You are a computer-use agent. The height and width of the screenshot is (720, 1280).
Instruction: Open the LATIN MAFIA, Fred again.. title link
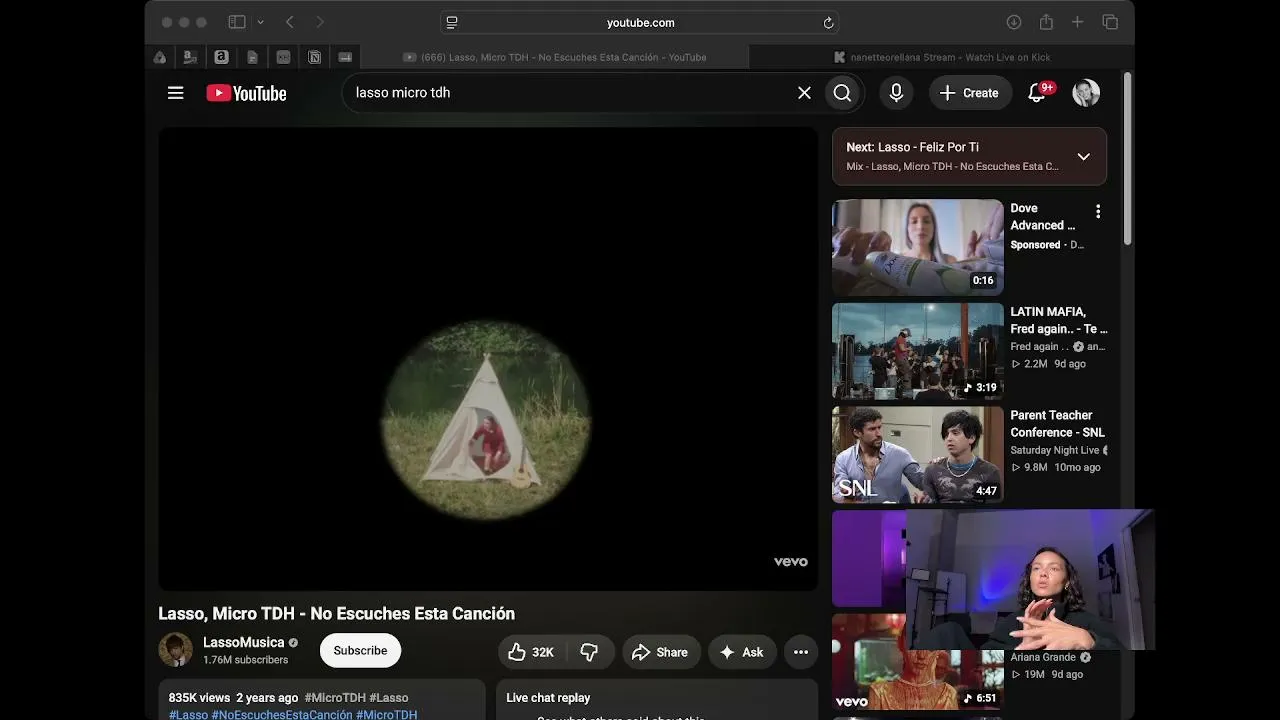[x=1059, y=320]
